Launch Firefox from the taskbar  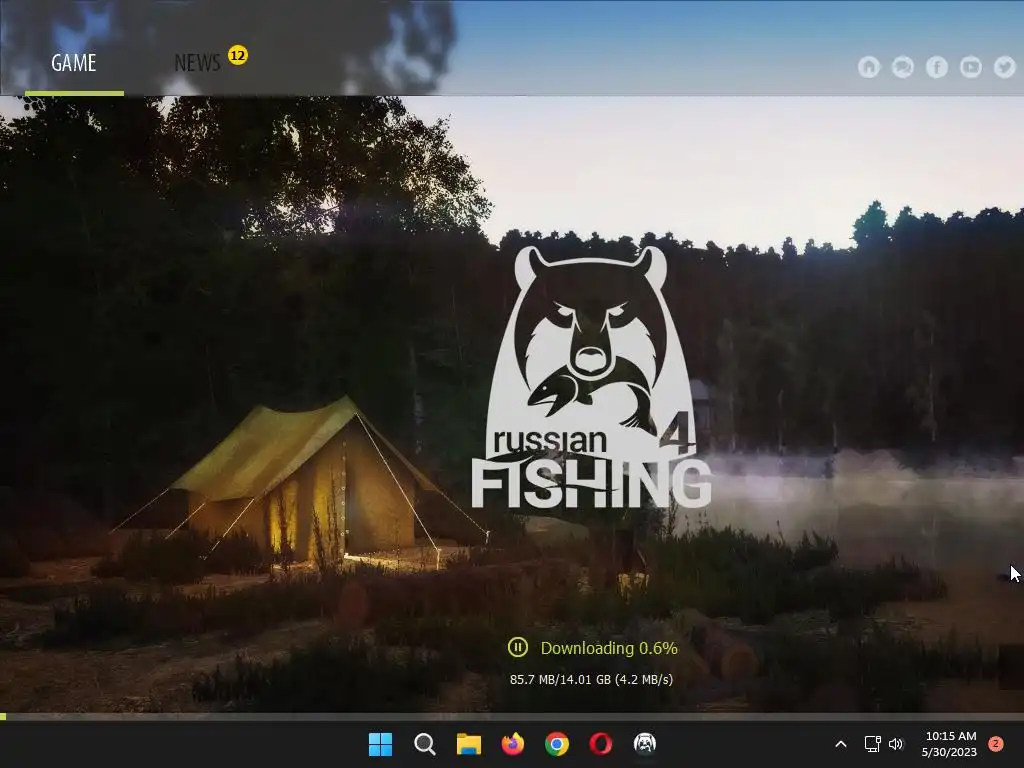click(x=513, y=744)
